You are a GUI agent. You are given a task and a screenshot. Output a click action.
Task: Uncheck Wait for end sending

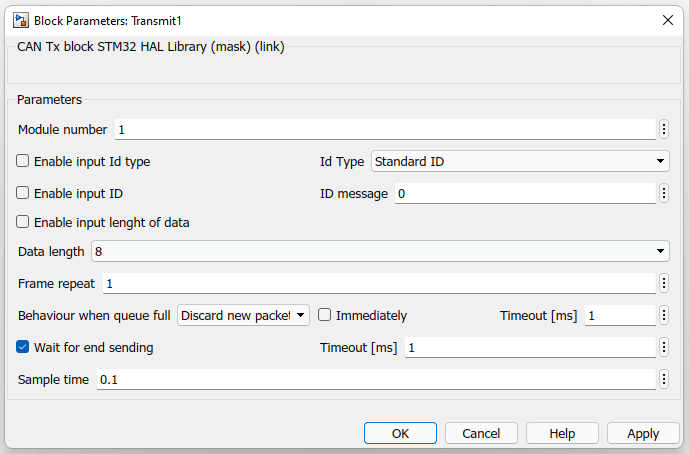click(x=23, y=348)
